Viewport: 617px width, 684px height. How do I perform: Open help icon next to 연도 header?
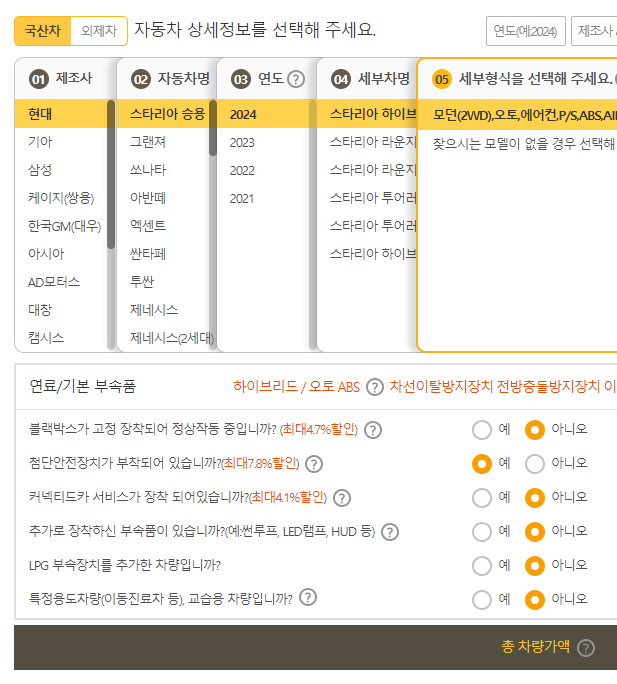(296, 79)
